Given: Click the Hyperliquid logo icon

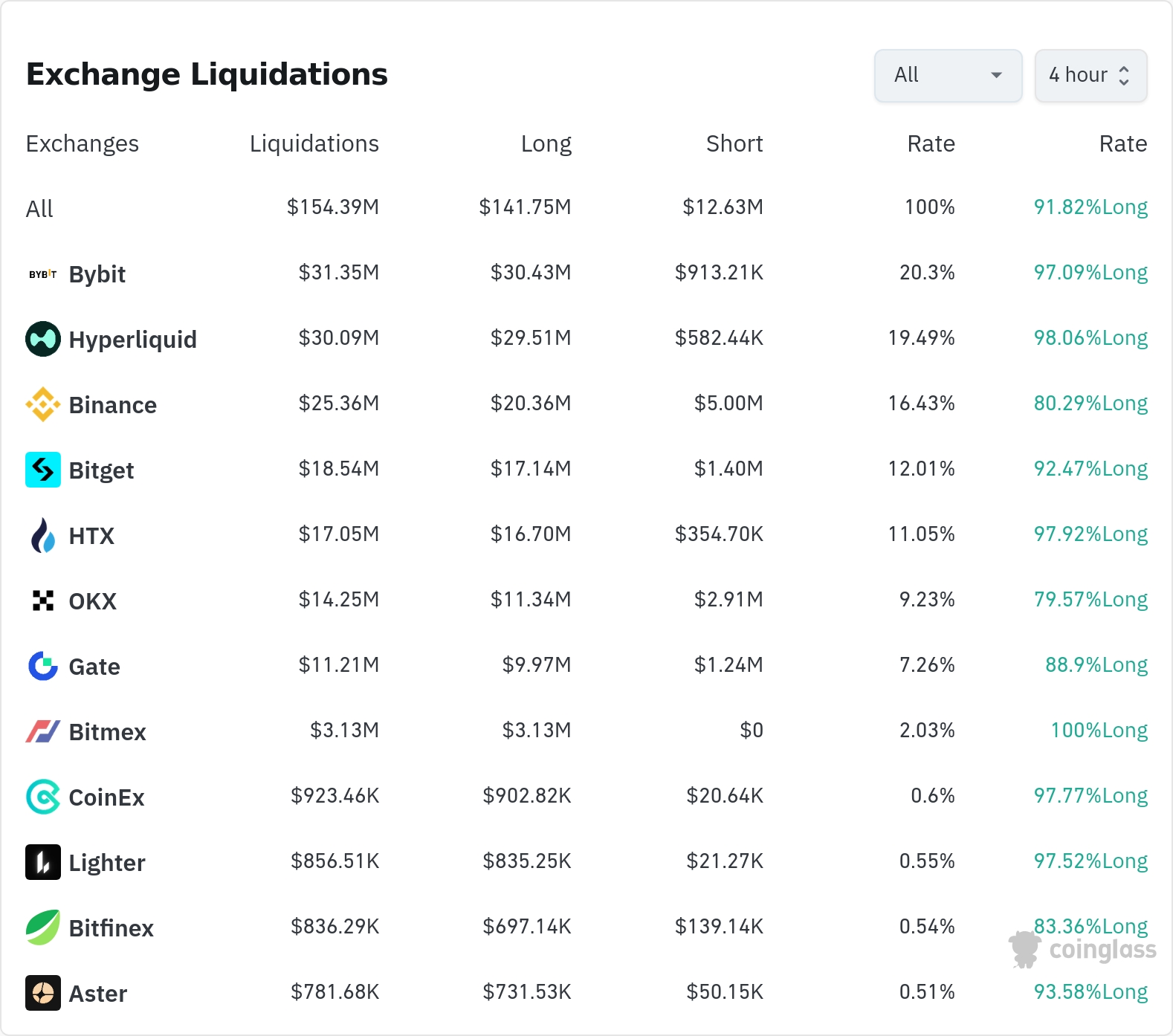Looking at the screenshot, I should coord(42,339).
